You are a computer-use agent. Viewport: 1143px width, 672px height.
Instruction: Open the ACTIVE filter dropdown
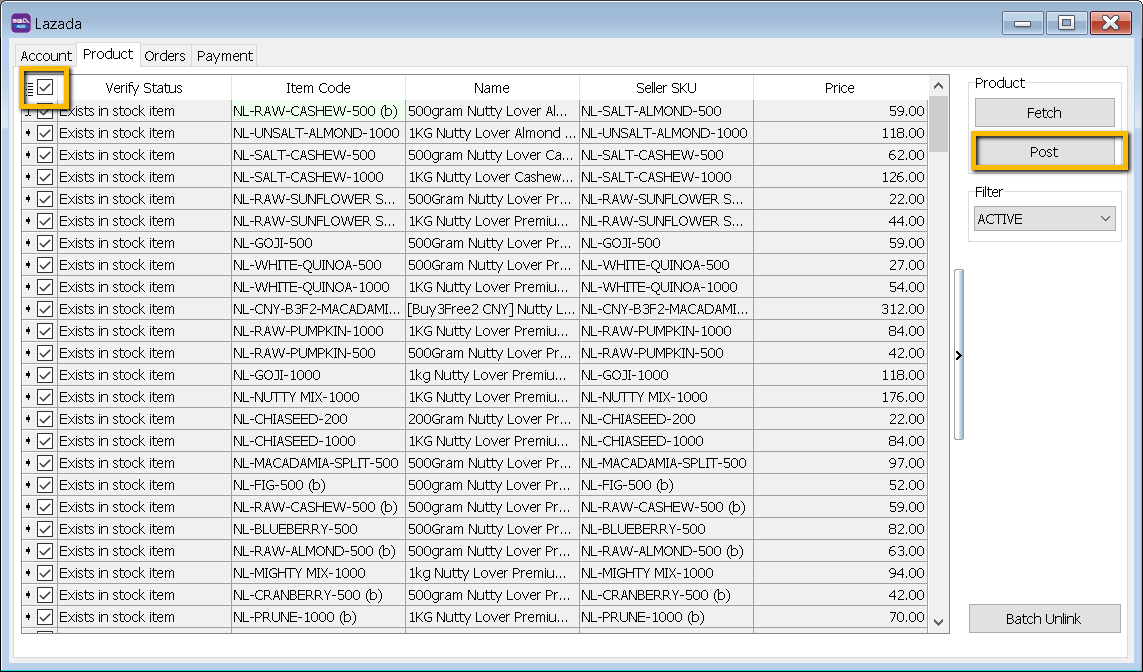[1045, 219]
